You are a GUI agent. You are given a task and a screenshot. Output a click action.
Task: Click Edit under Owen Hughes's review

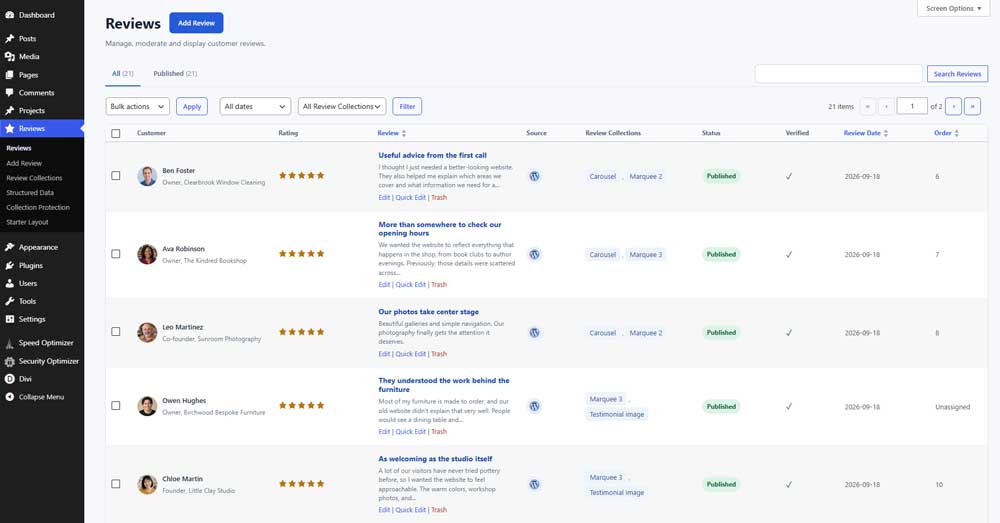click(x=384, y=432)
